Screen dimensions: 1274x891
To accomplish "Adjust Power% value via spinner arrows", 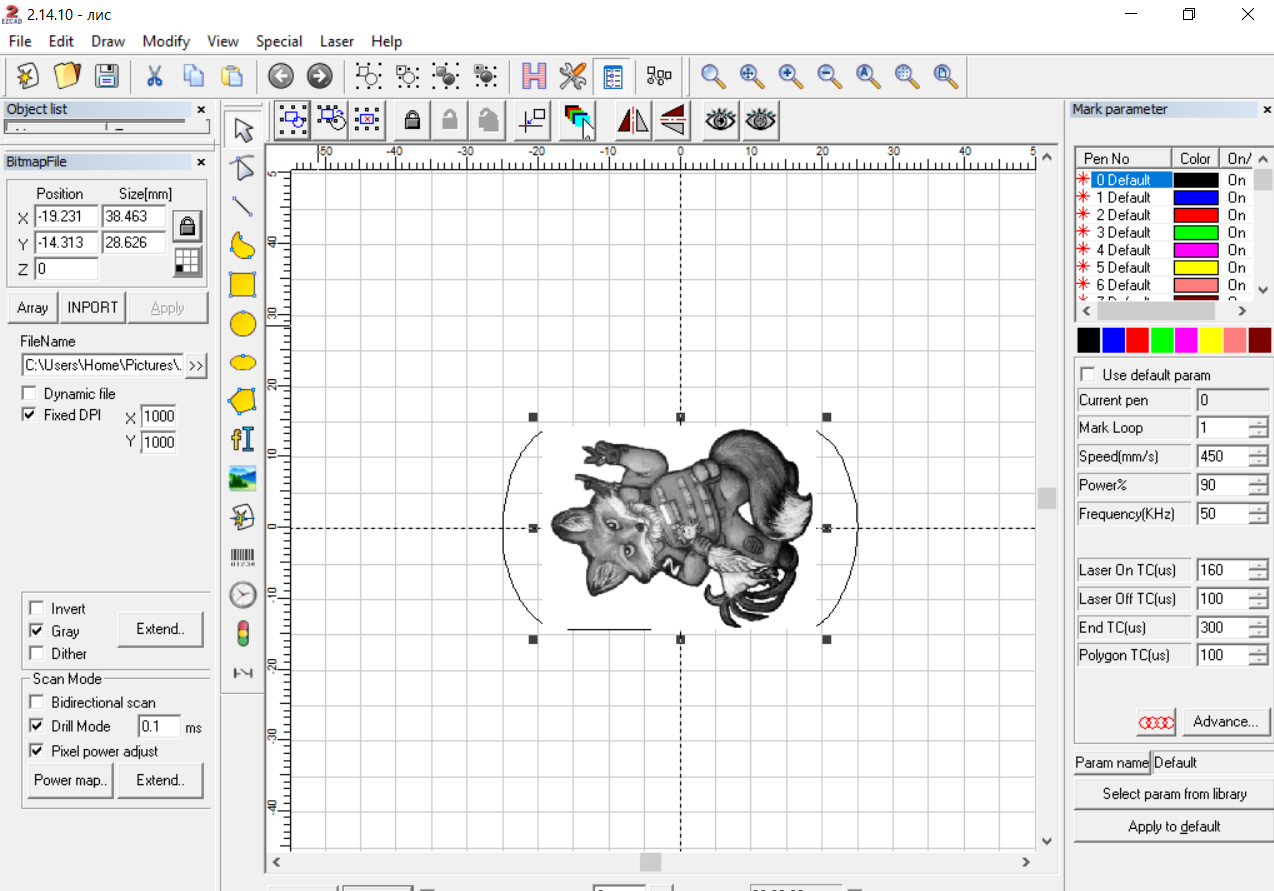I will tap(1259, 485).
